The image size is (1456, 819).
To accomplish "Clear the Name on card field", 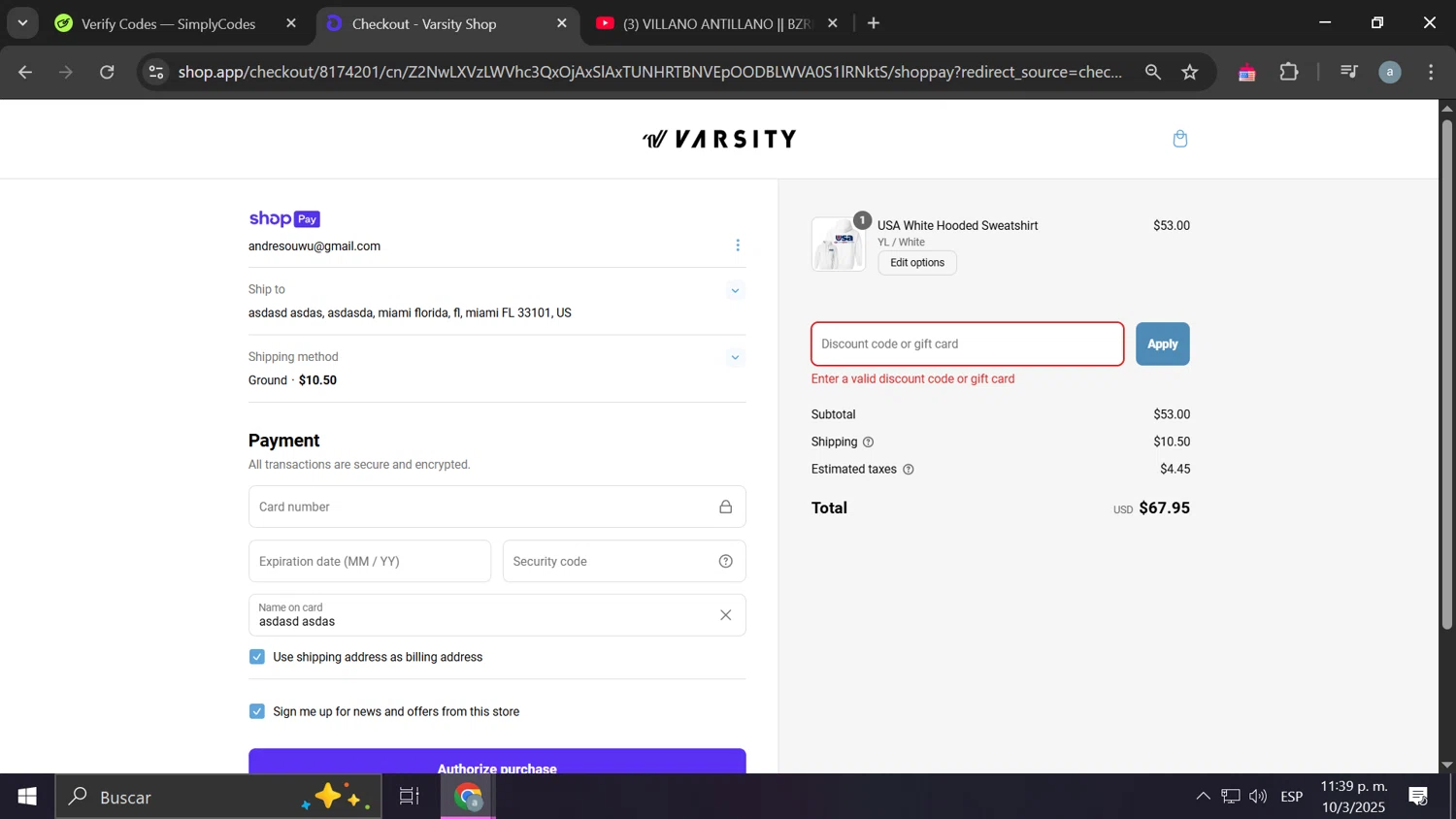I will point(725,615).
